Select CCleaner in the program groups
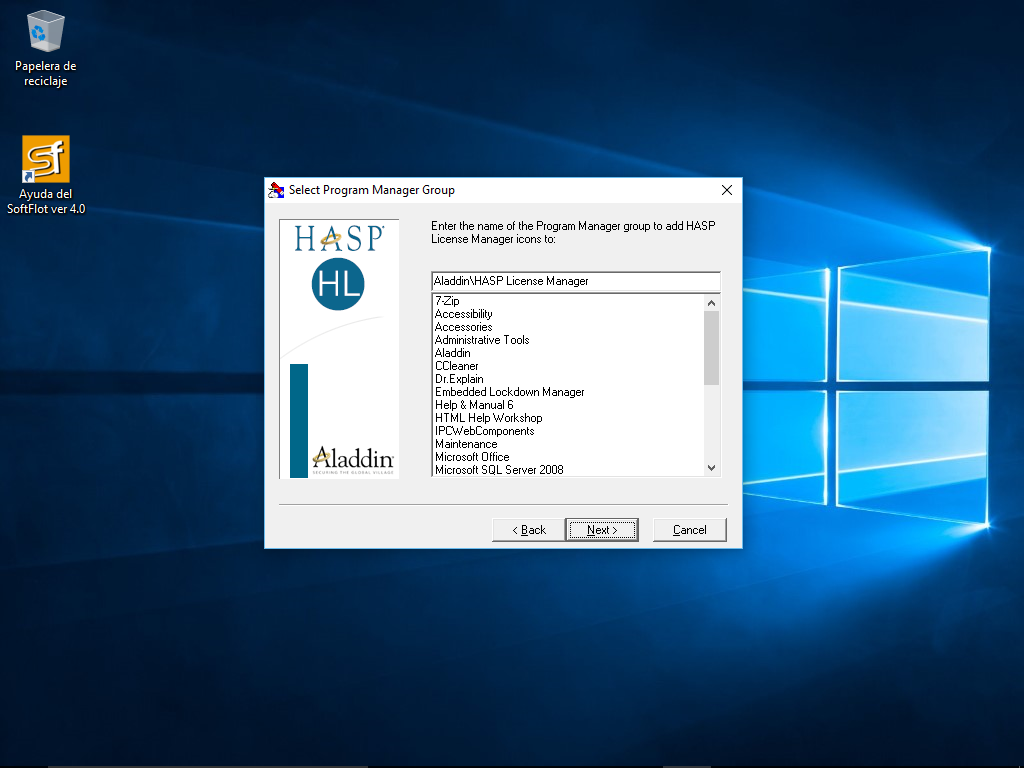Screen dimensions: 1024x768 click(x=456, y=366)
